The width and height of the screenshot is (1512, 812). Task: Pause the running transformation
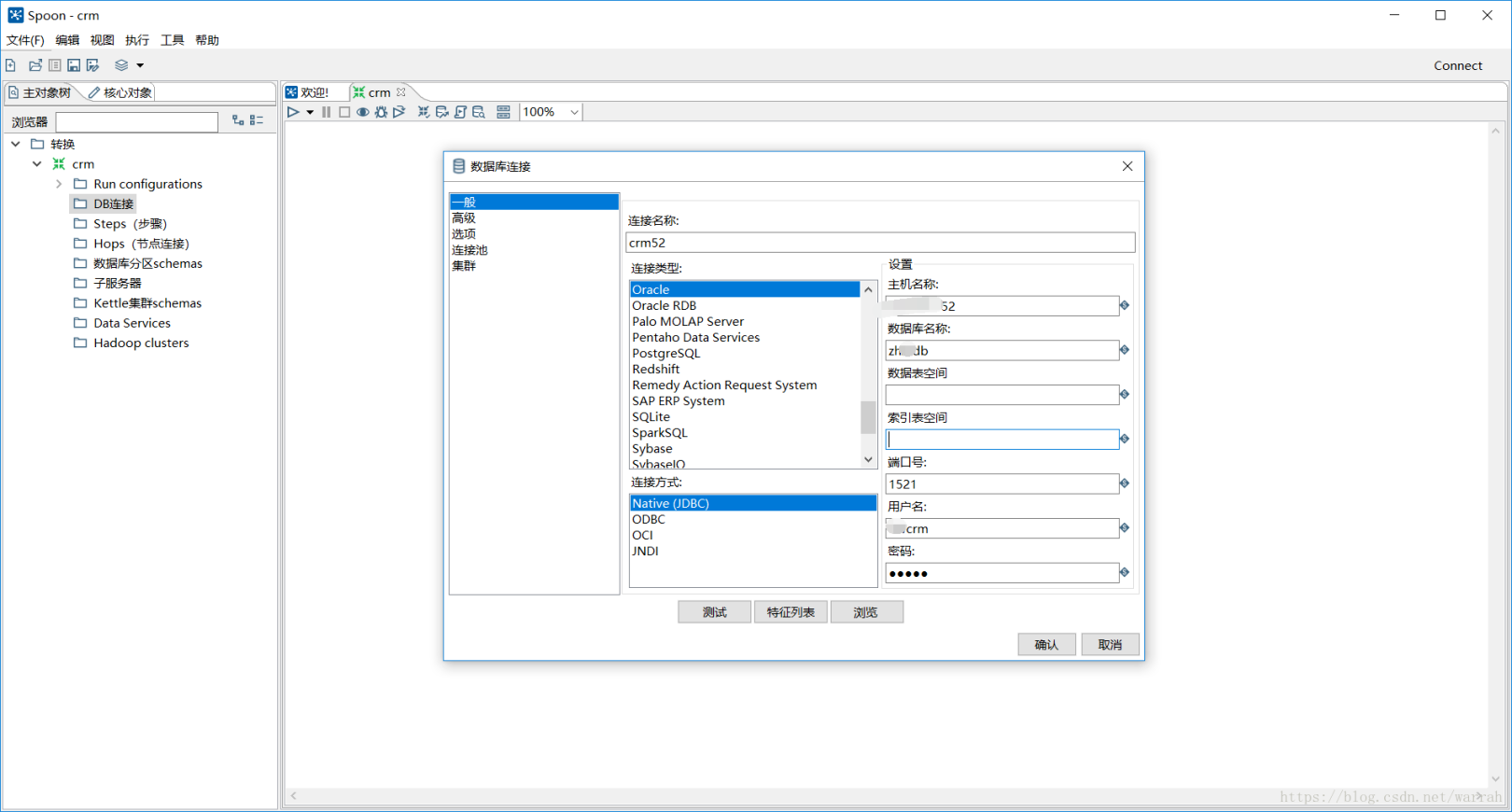pyautogui.click(x=327, y=112)
